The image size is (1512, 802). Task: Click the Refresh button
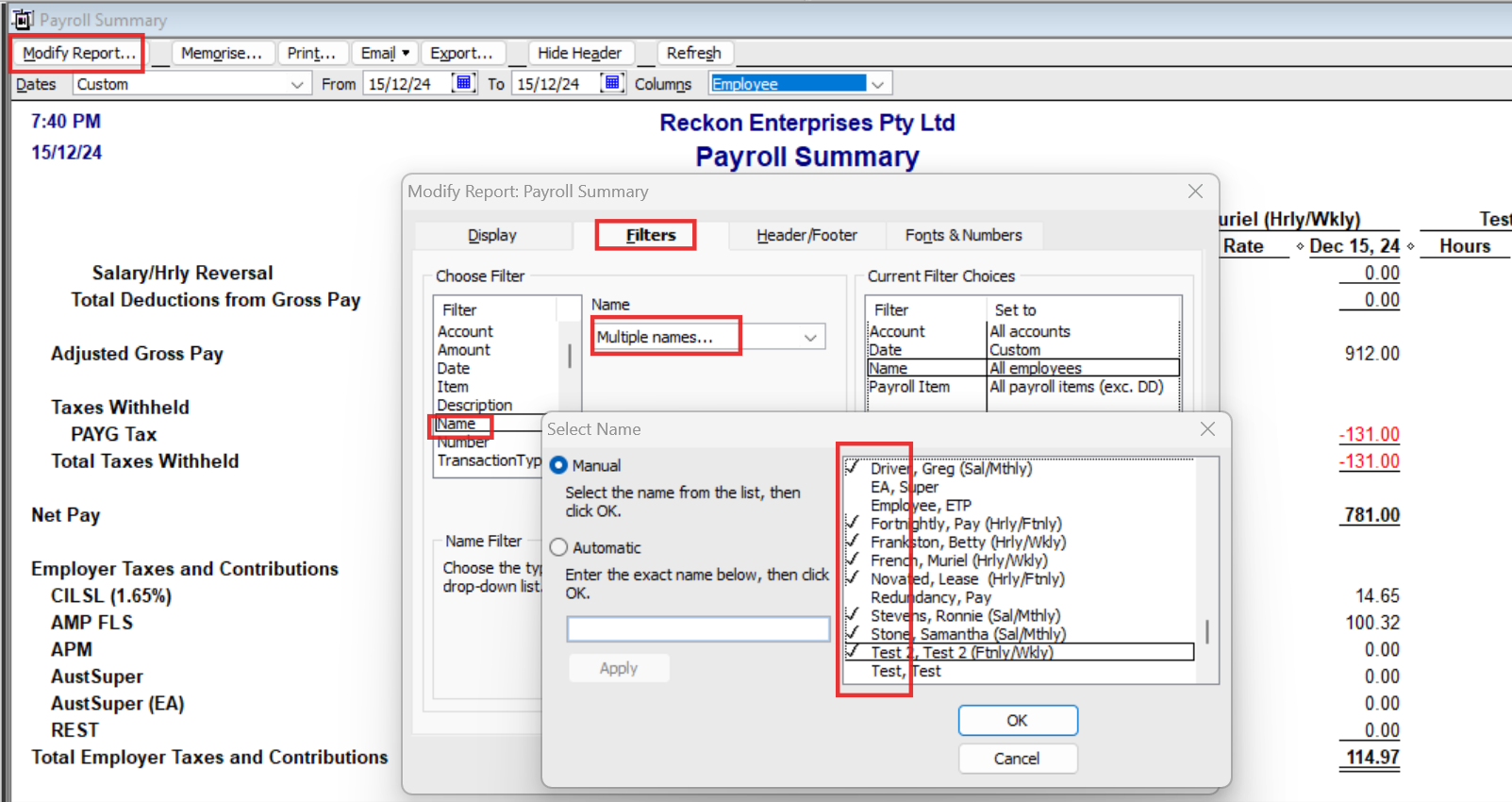tap(693, 53)
